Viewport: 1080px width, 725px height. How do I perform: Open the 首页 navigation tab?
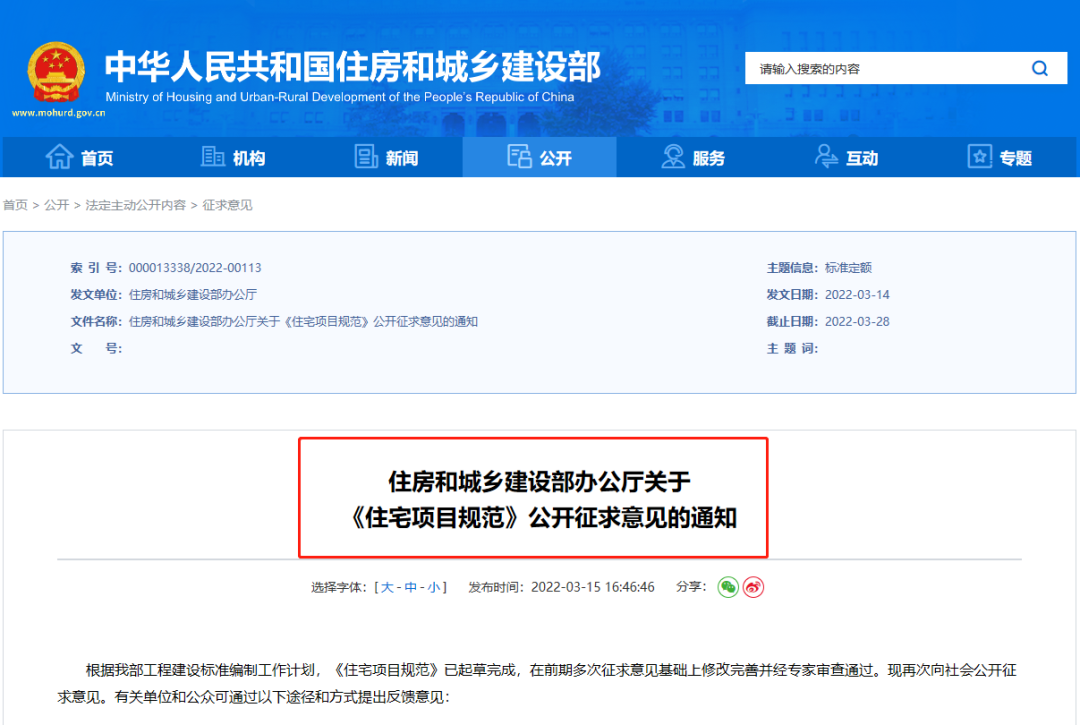click(x=79, y=158)
